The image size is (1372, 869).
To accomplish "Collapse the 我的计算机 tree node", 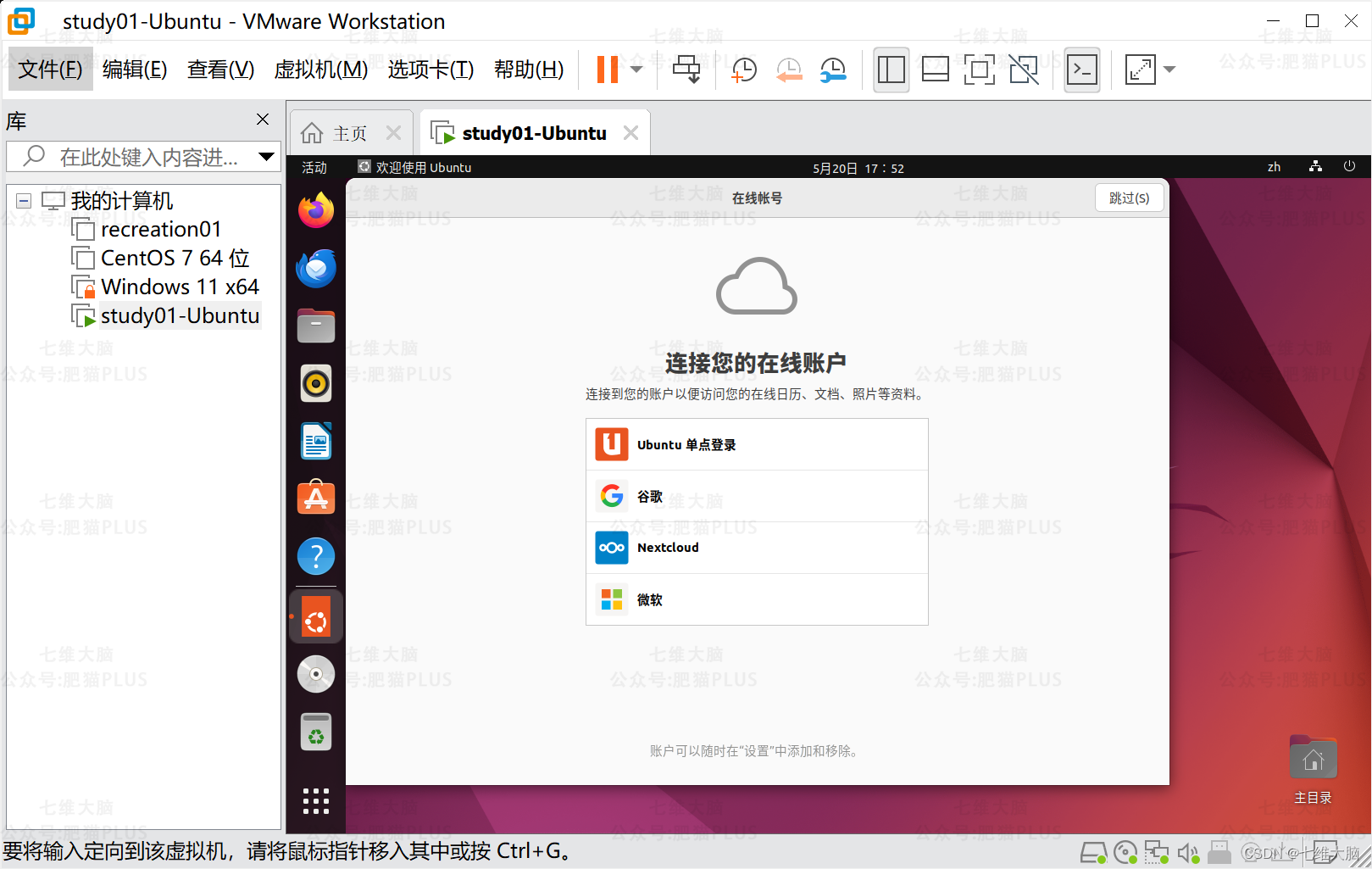I will click(24, 201).
